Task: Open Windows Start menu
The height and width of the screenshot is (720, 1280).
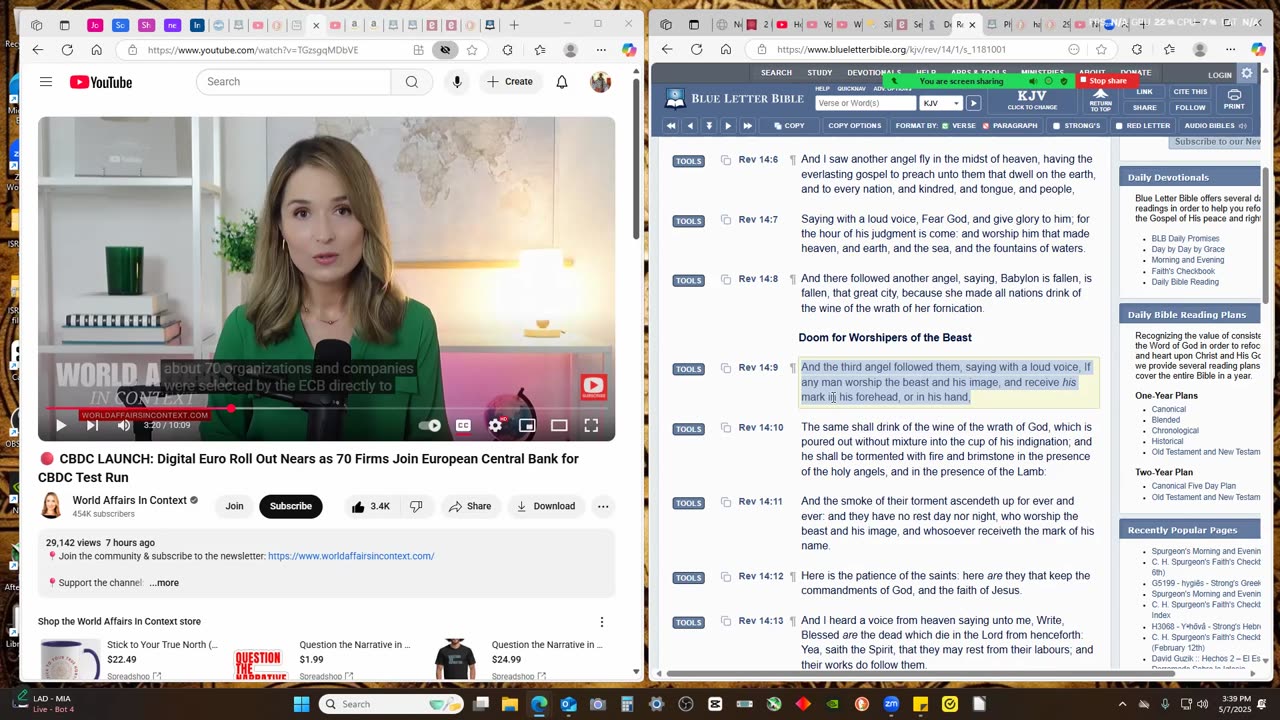Action: pos(301,704)
